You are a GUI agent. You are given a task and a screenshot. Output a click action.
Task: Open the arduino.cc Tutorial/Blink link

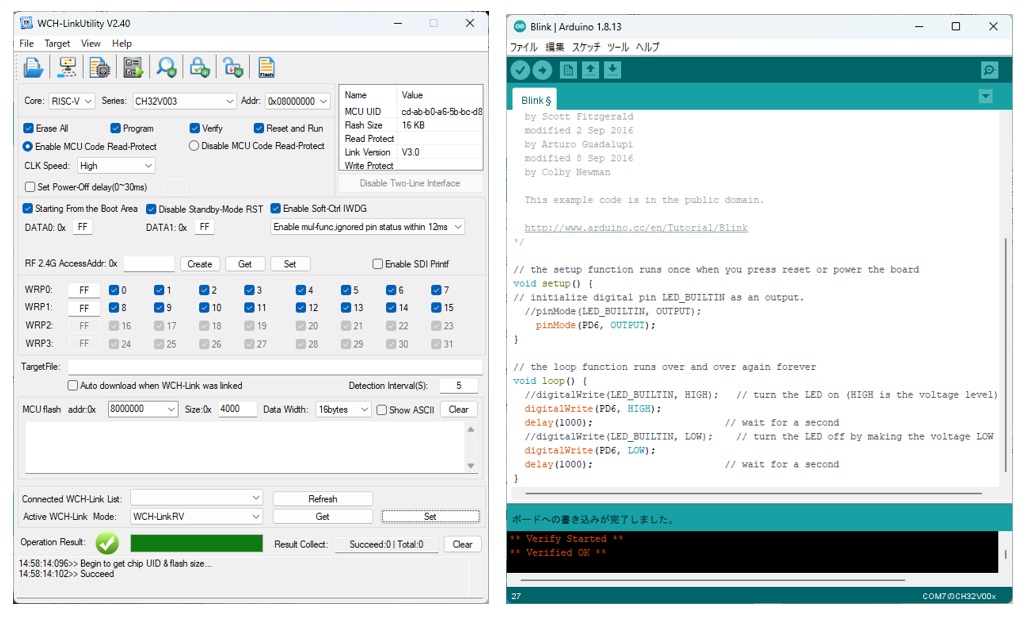[636, 228]
